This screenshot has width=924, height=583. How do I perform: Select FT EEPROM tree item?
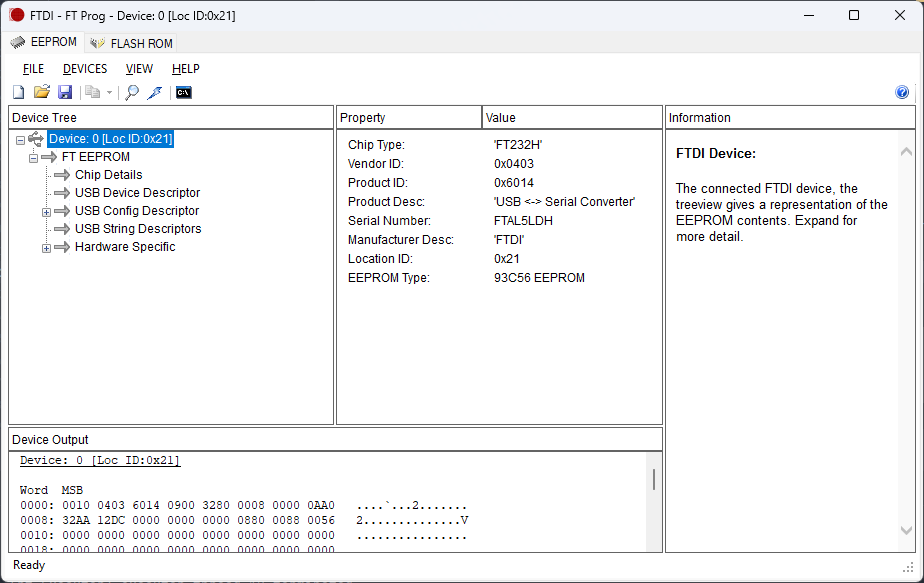pyautogui.click(x=95, y=157)
